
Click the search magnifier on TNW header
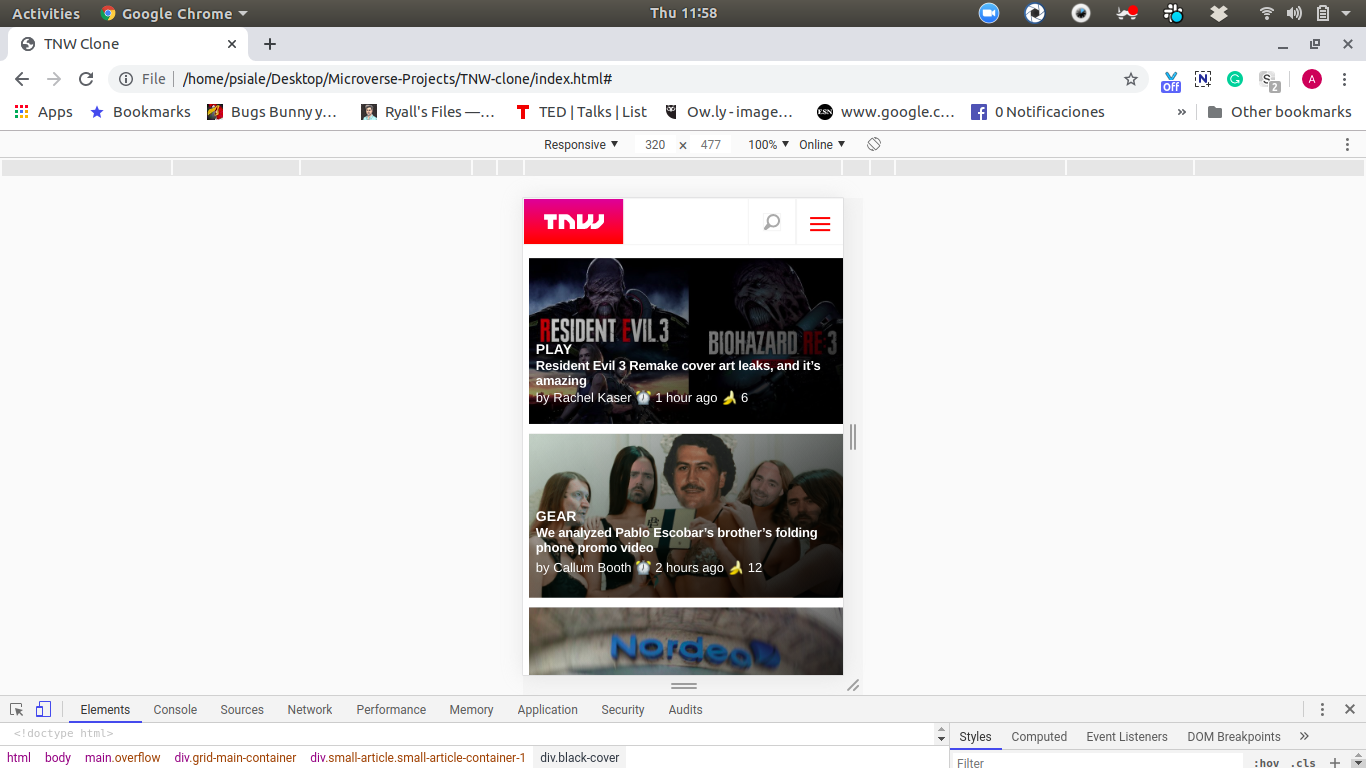pos(772,222)
